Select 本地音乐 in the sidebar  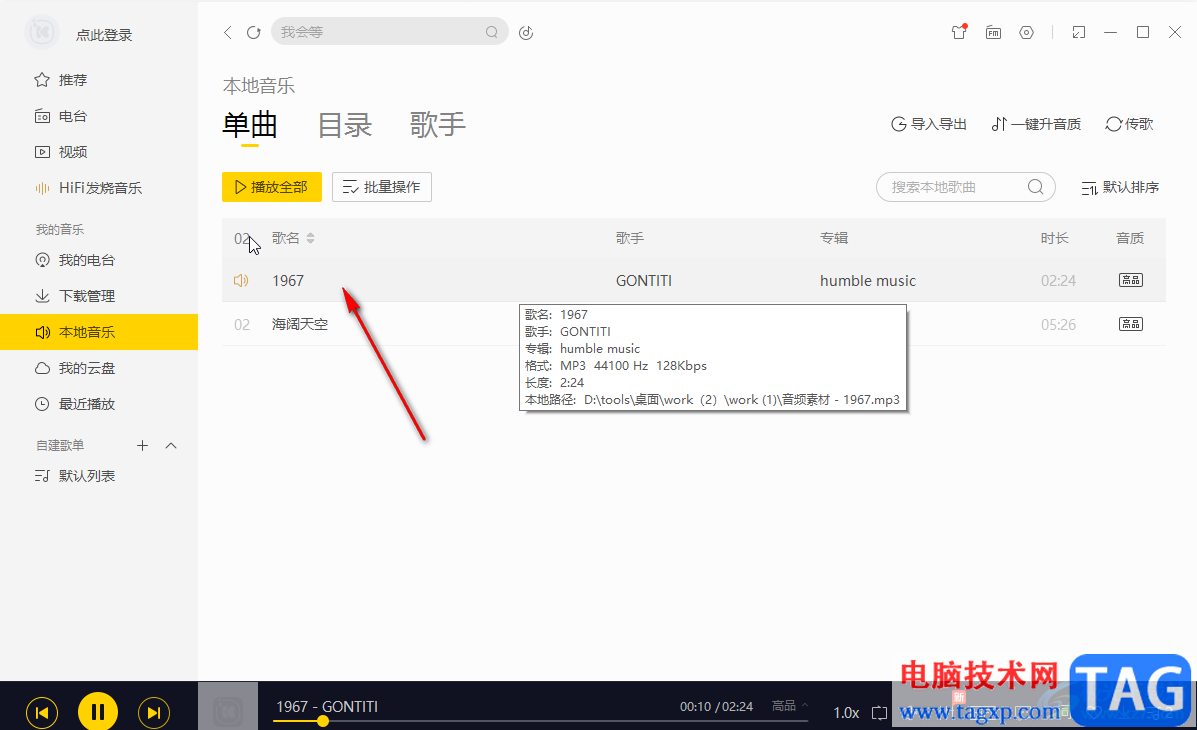[x=98, y=332]
